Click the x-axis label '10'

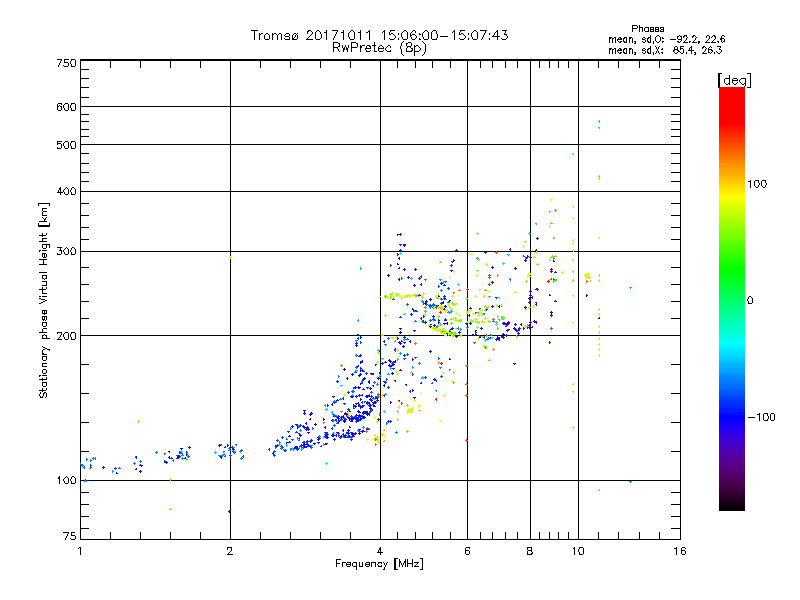[x=578, y=551]
